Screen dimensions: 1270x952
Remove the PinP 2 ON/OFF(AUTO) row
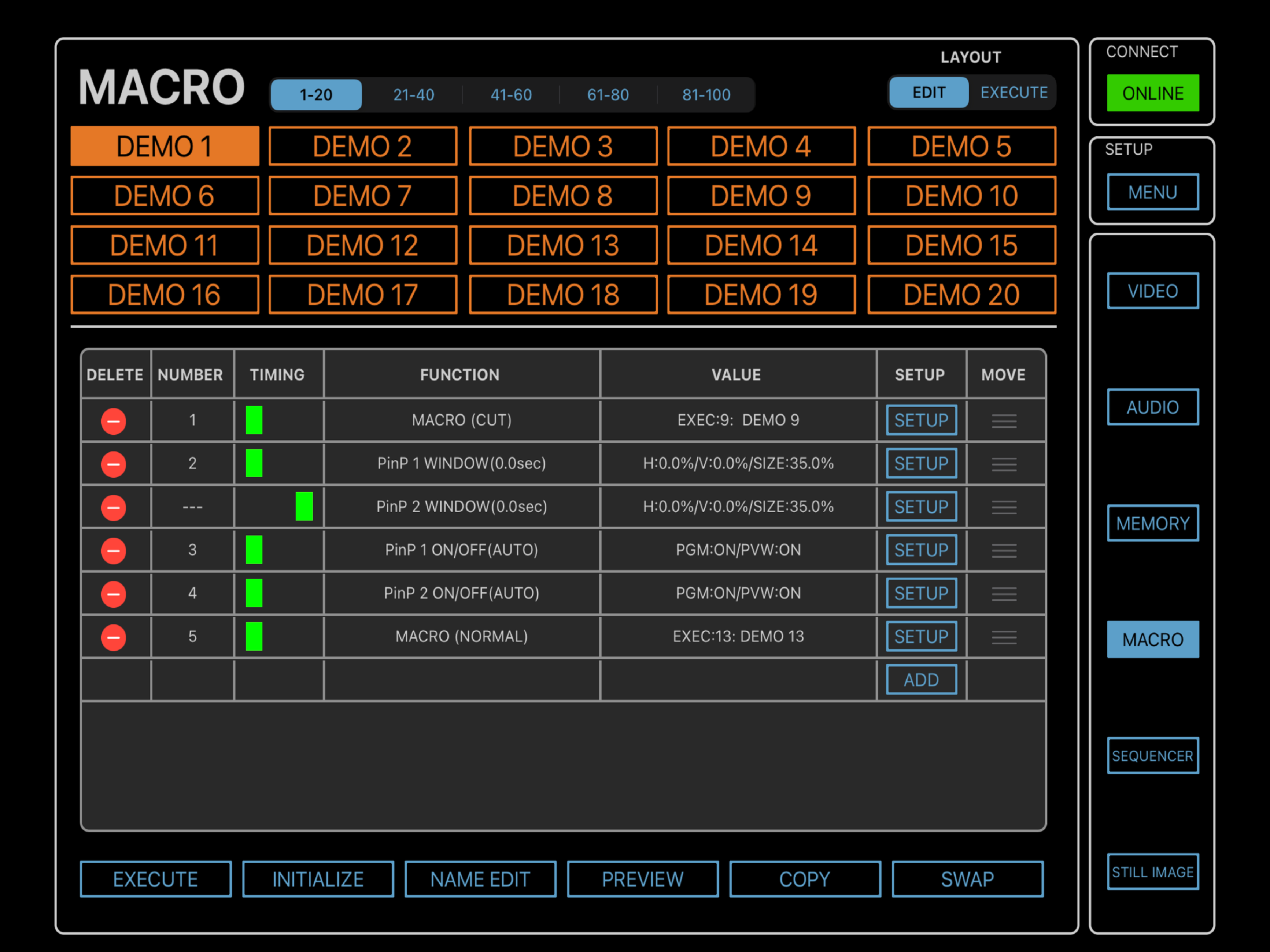click(x=113, y=594)
